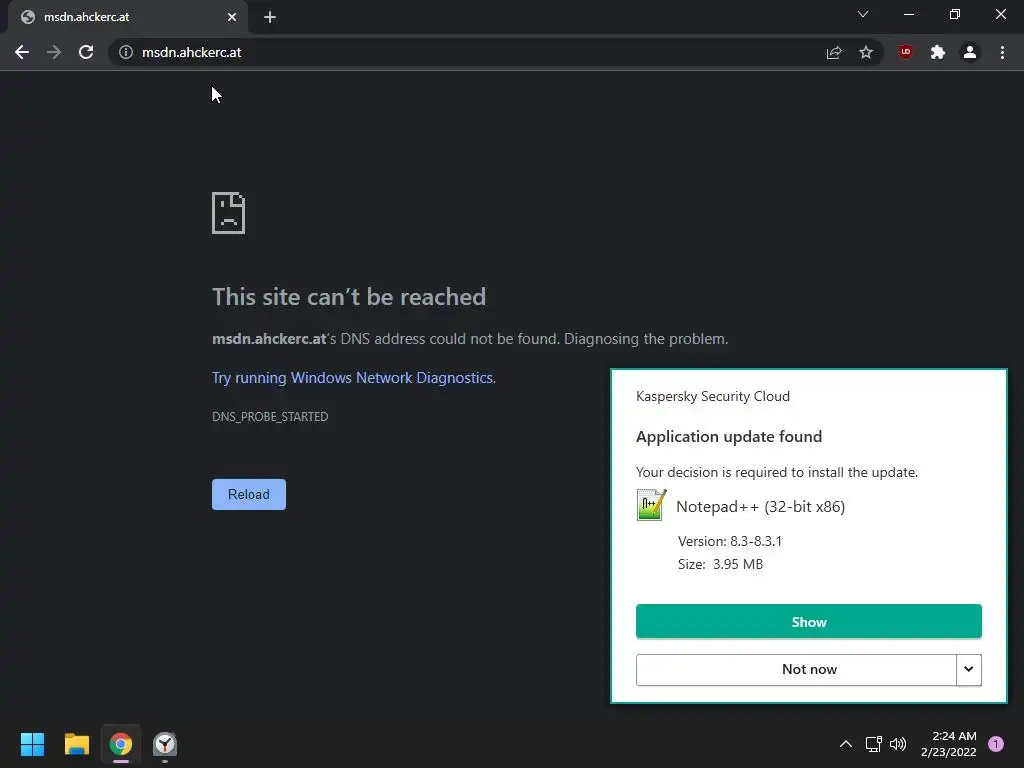Show hidden system tray icons
The width and height of the screenshot is (1024, 768).
click(x=846, y=744)
